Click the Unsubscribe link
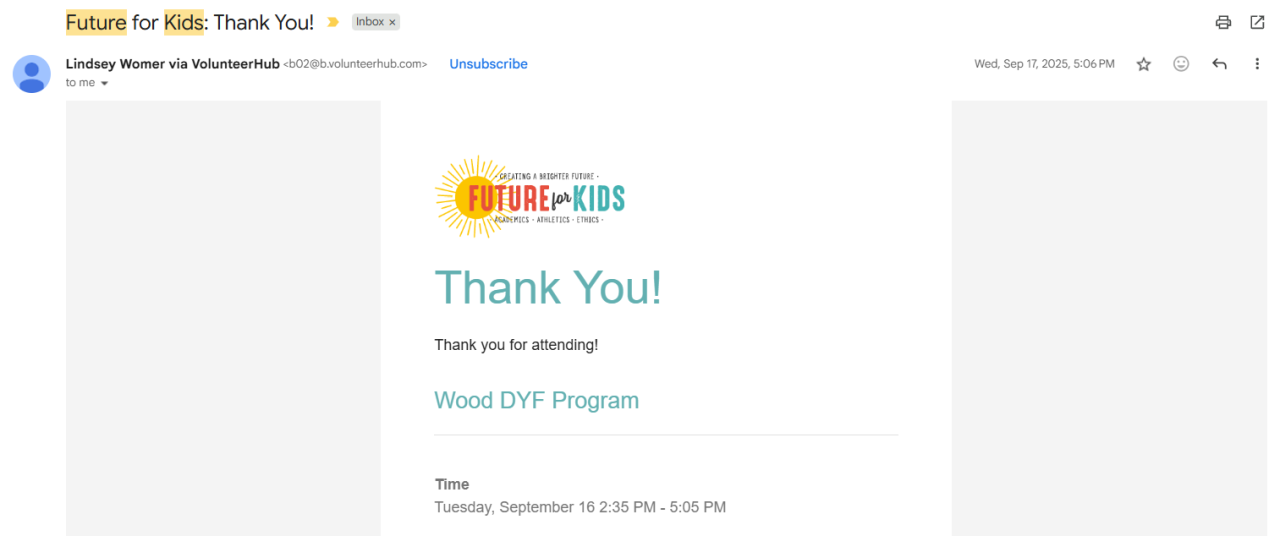 (488, 64)
